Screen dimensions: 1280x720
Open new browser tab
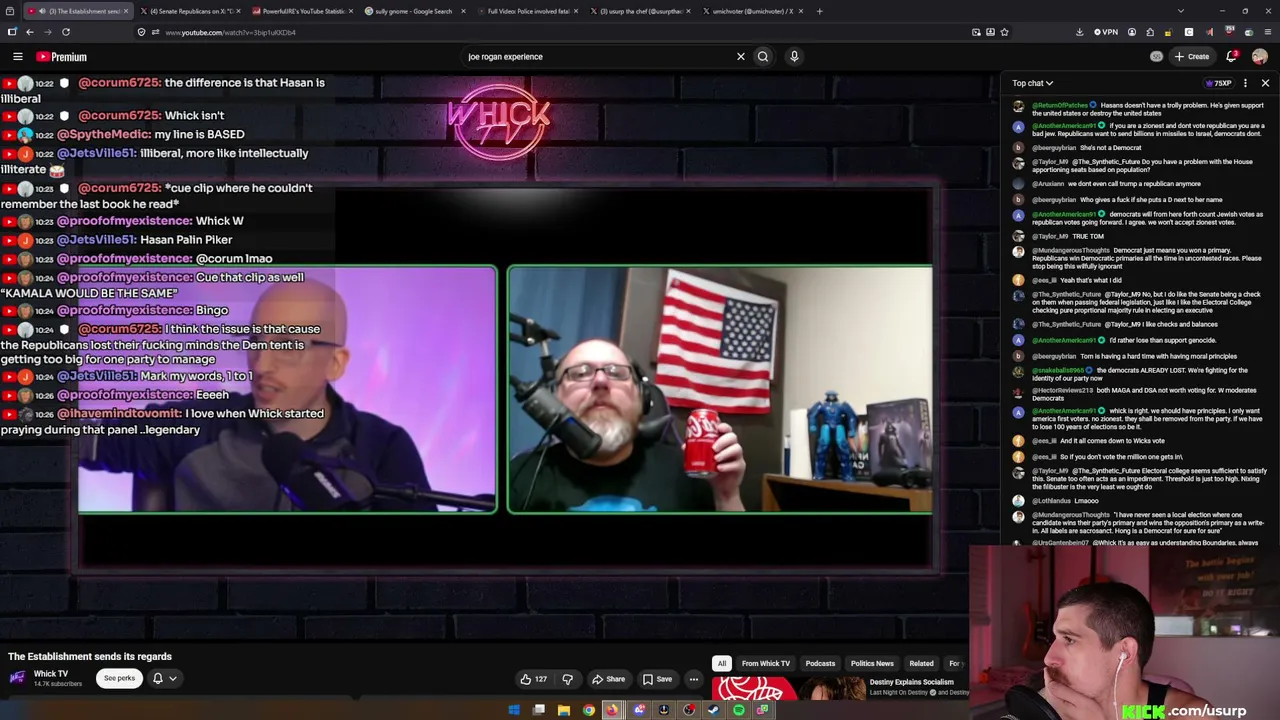tap(819, 11)
